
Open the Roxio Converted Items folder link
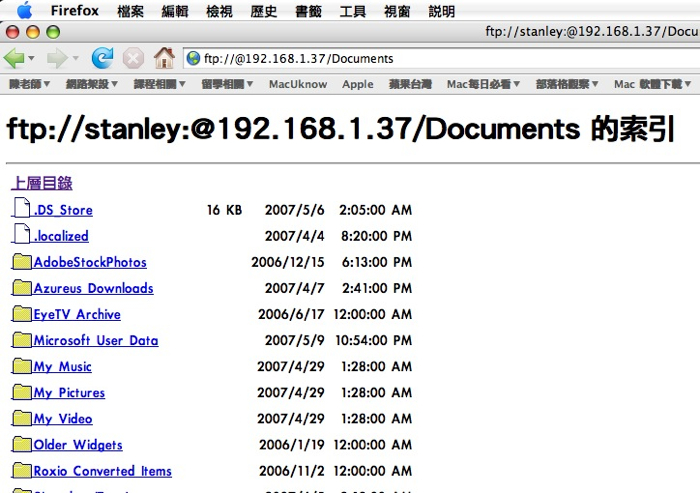click(103, 471)
